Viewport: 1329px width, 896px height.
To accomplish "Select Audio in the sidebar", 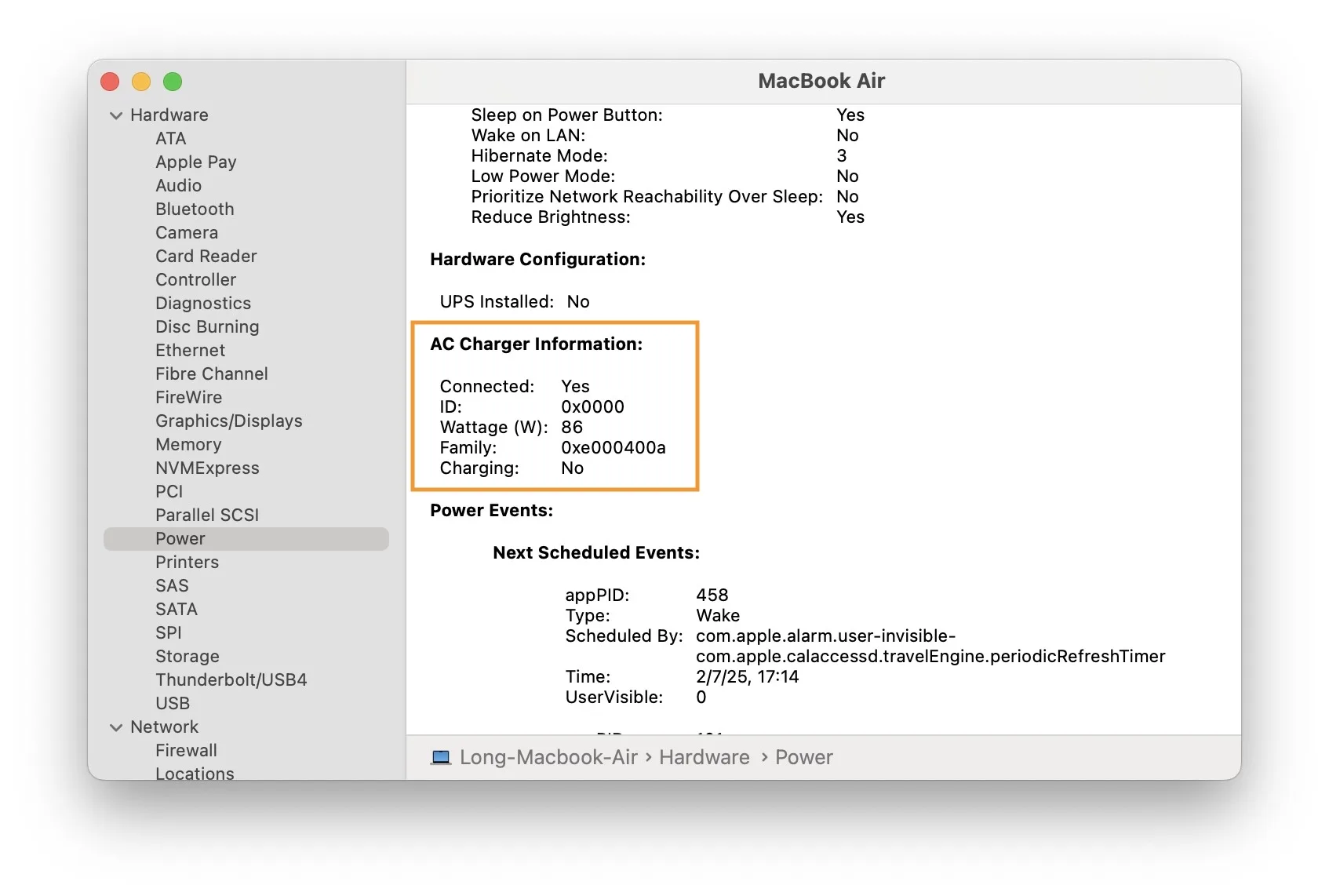I will coord(178,186).
